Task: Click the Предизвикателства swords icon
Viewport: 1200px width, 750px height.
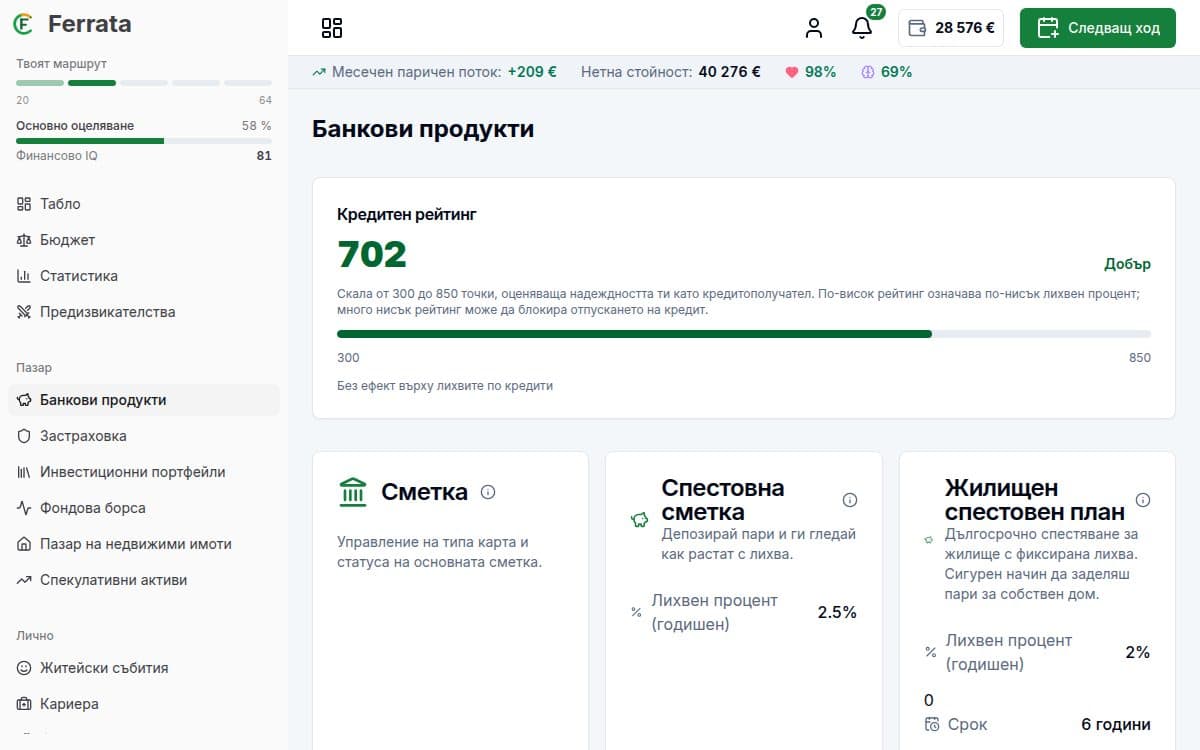Action: click(24, 312)
